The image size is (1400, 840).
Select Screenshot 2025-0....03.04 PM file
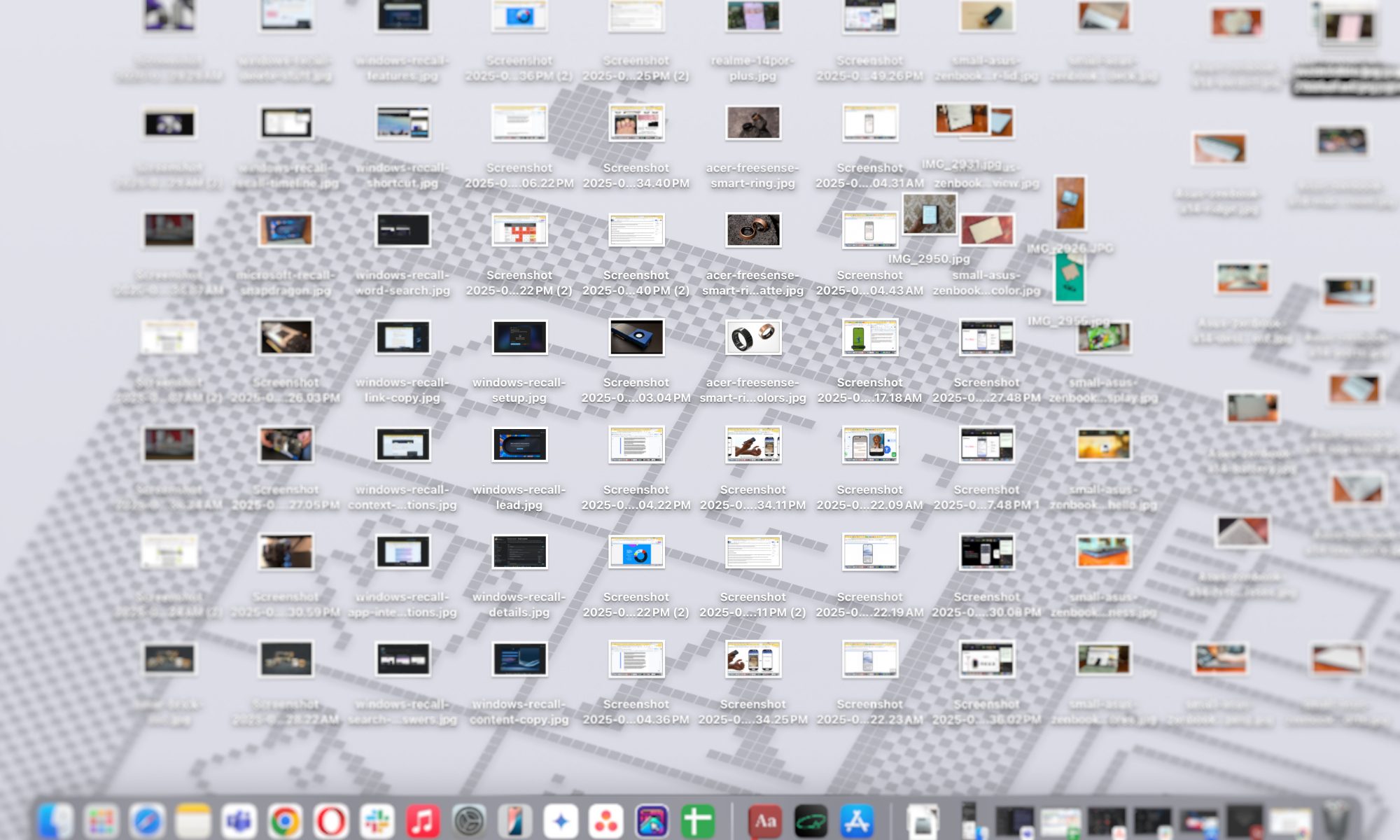tap(636, 337)
